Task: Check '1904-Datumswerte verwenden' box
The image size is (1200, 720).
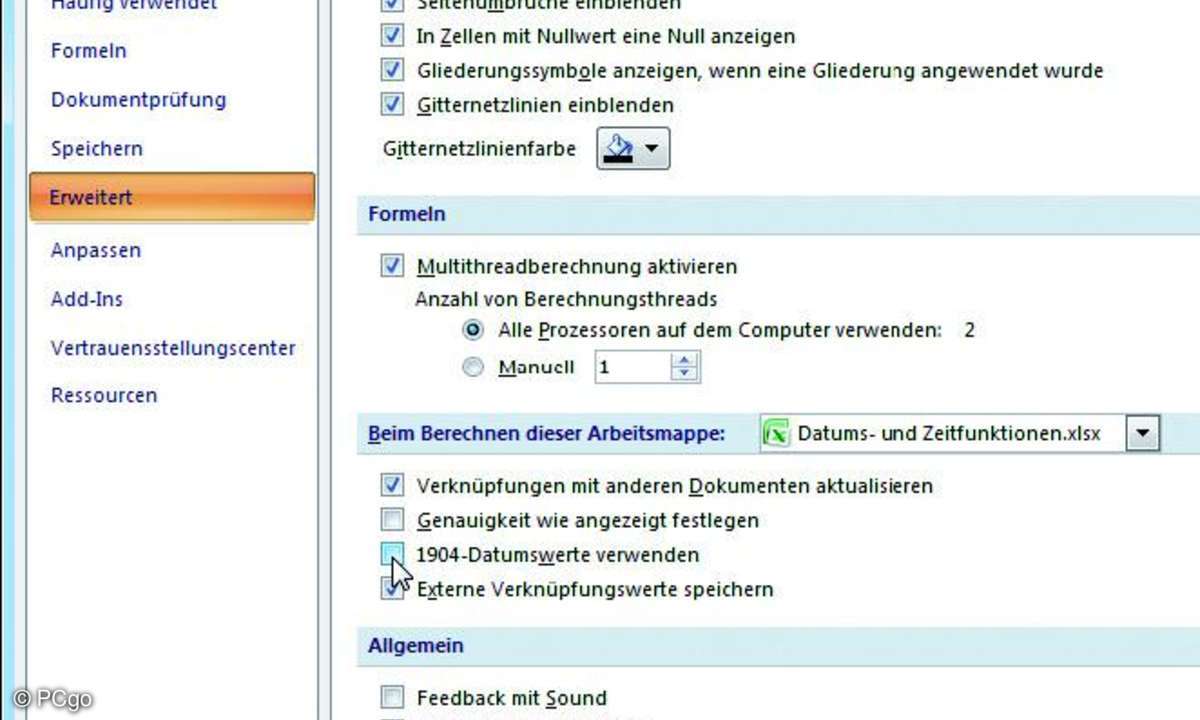Action: tap(392, 553)
